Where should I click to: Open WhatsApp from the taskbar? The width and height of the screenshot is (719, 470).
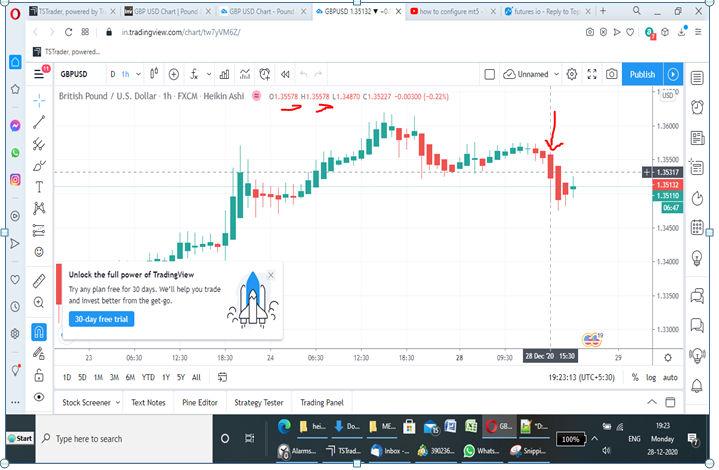(x=481, y=451)
